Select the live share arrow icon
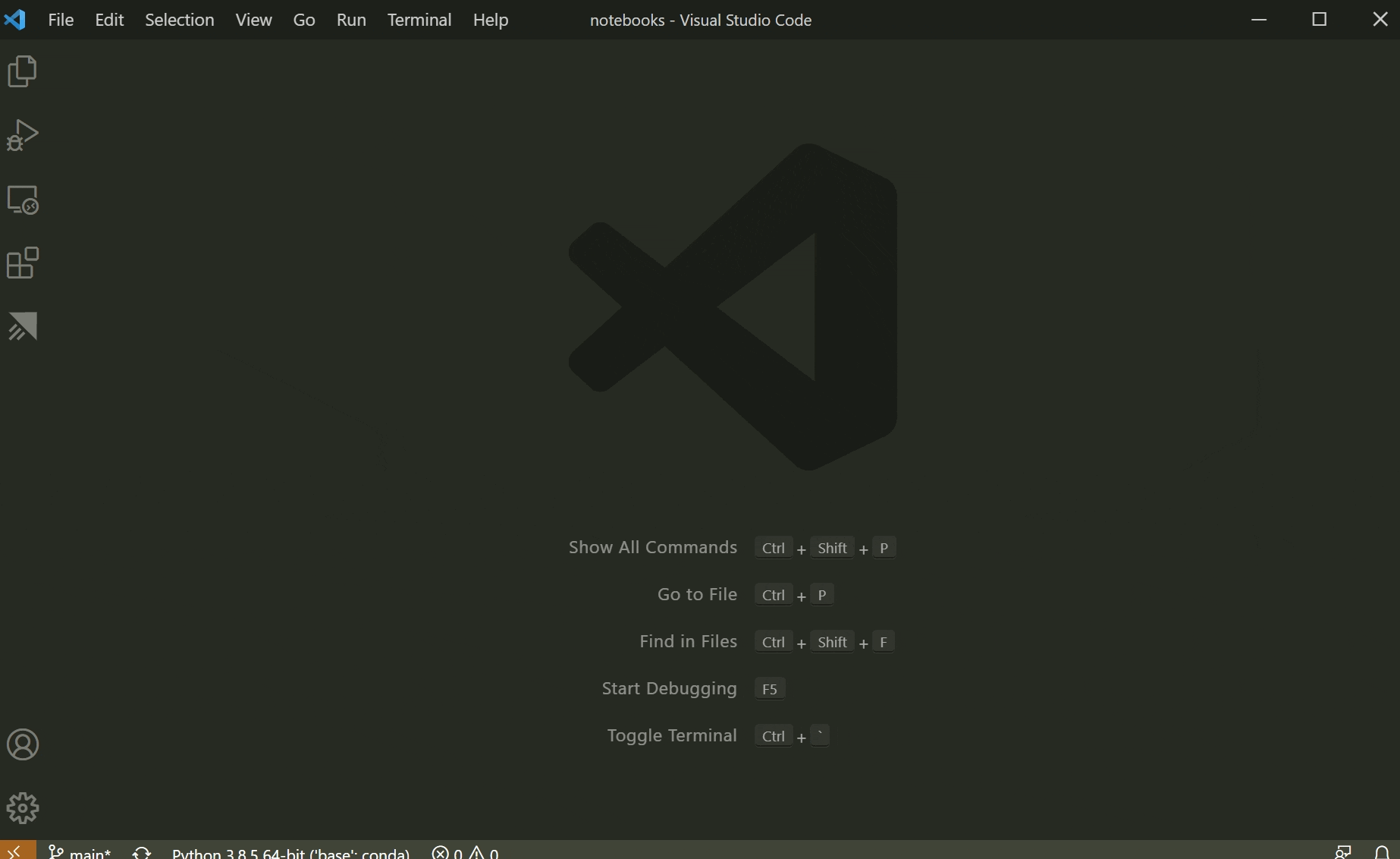1400x859 pixels. click(x=23, y=326)
